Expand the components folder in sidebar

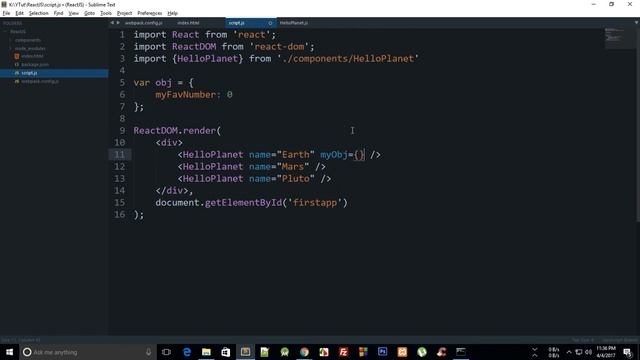point(11,40)
